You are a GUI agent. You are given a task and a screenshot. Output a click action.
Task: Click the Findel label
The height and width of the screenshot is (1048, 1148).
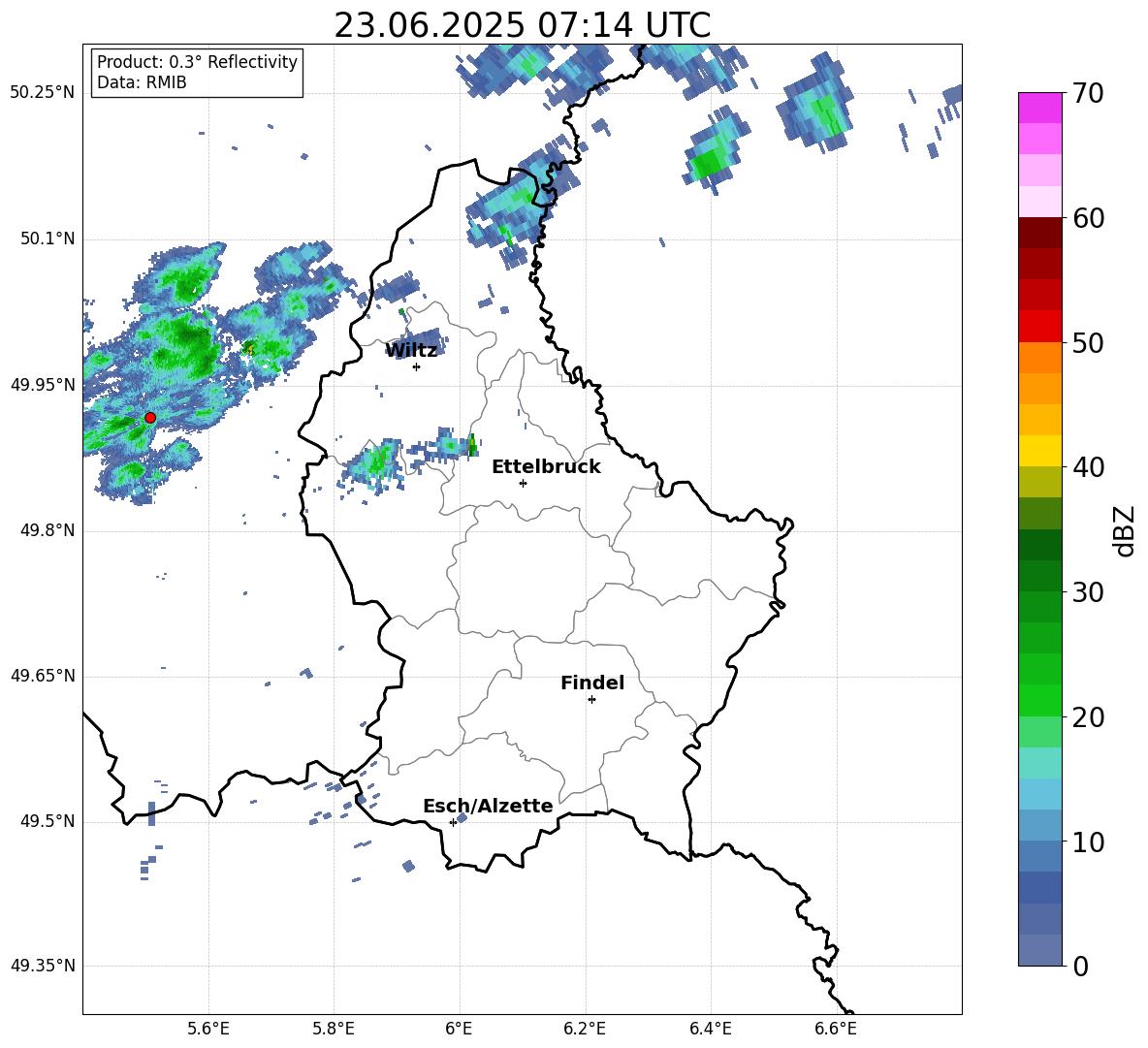[592, 683]
